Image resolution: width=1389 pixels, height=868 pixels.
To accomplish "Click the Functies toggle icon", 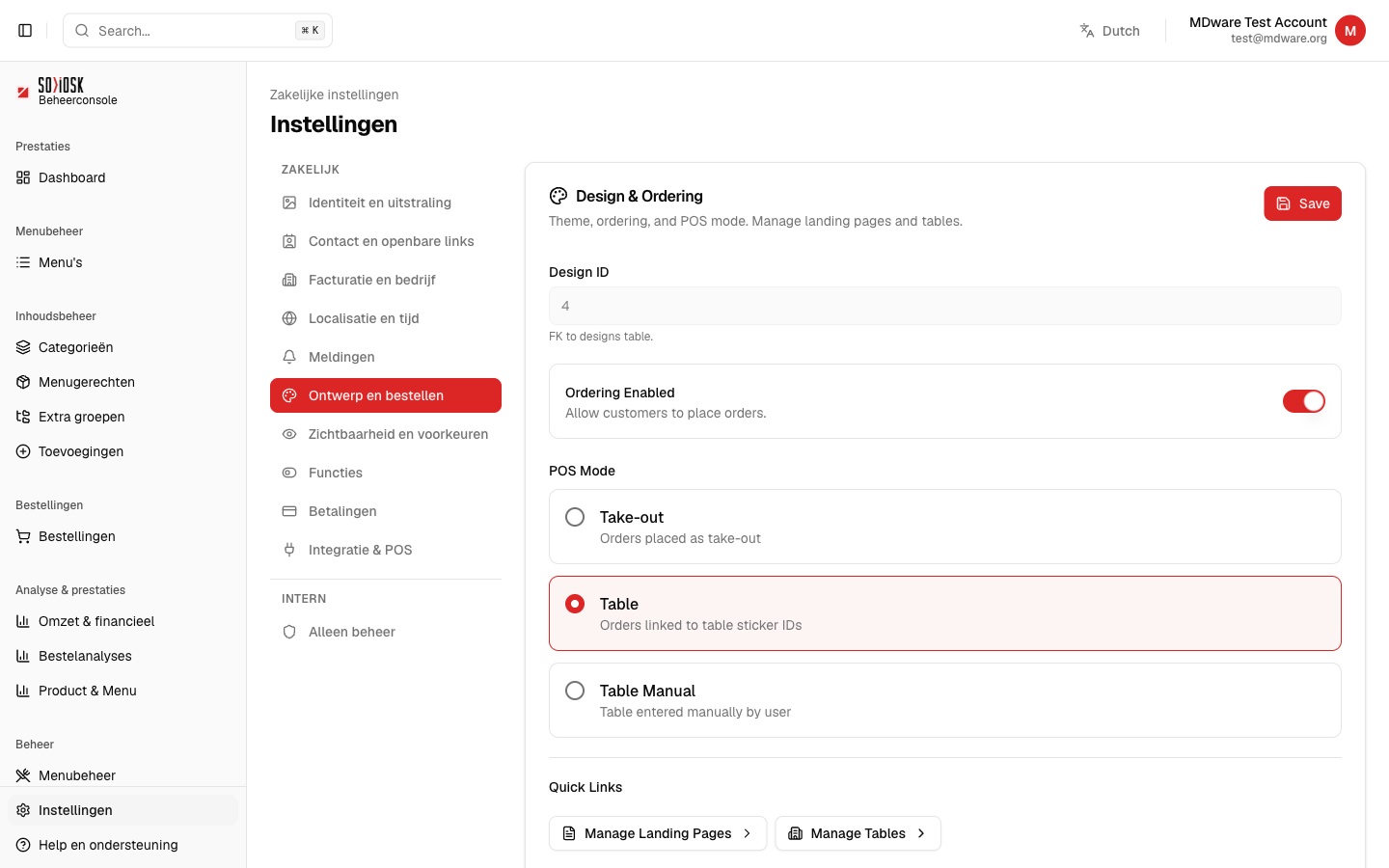I will (289, 473).
